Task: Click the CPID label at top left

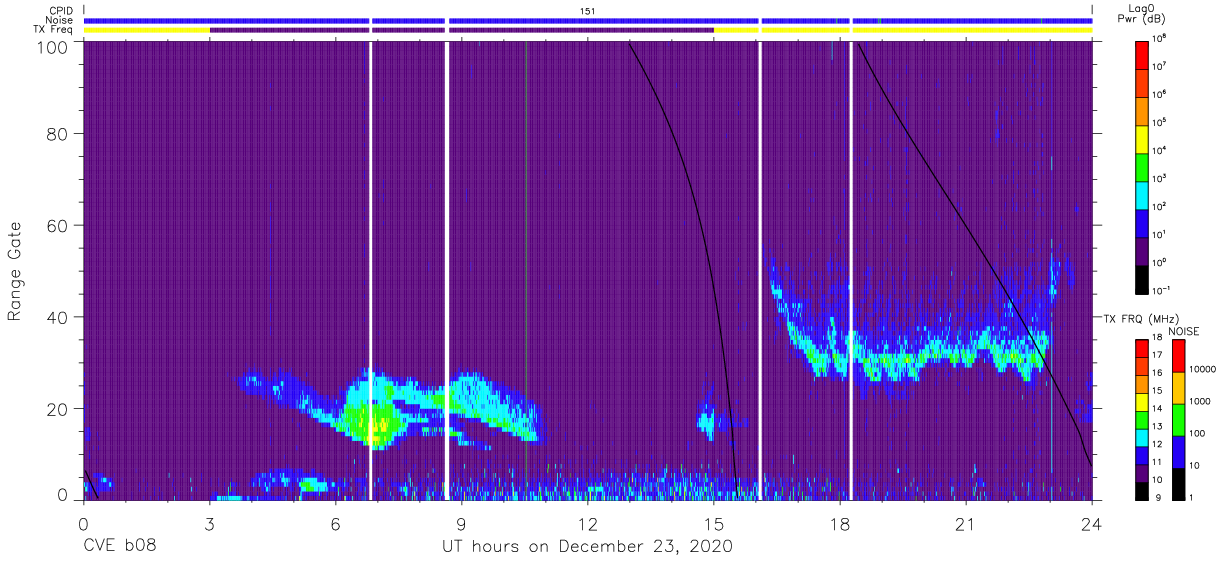Action: coord(62,10)
